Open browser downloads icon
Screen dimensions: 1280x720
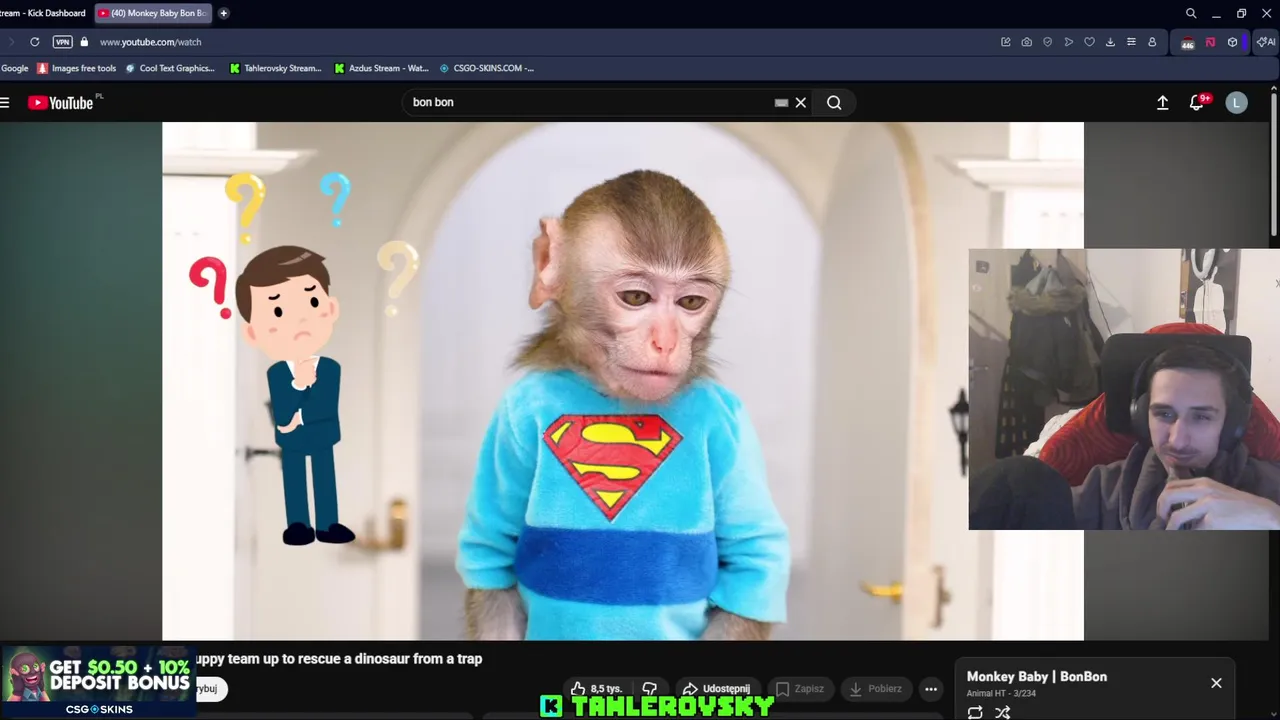point(1110,42)
